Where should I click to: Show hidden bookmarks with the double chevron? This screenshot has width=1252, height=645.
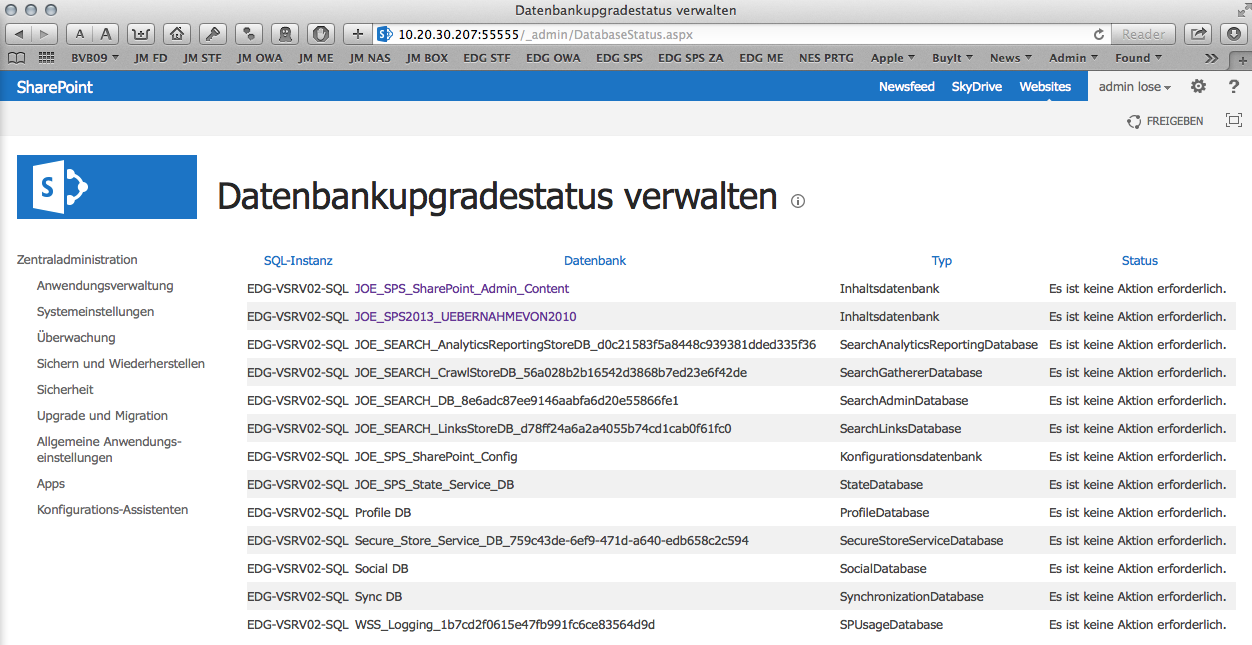tap(1211, 58)
